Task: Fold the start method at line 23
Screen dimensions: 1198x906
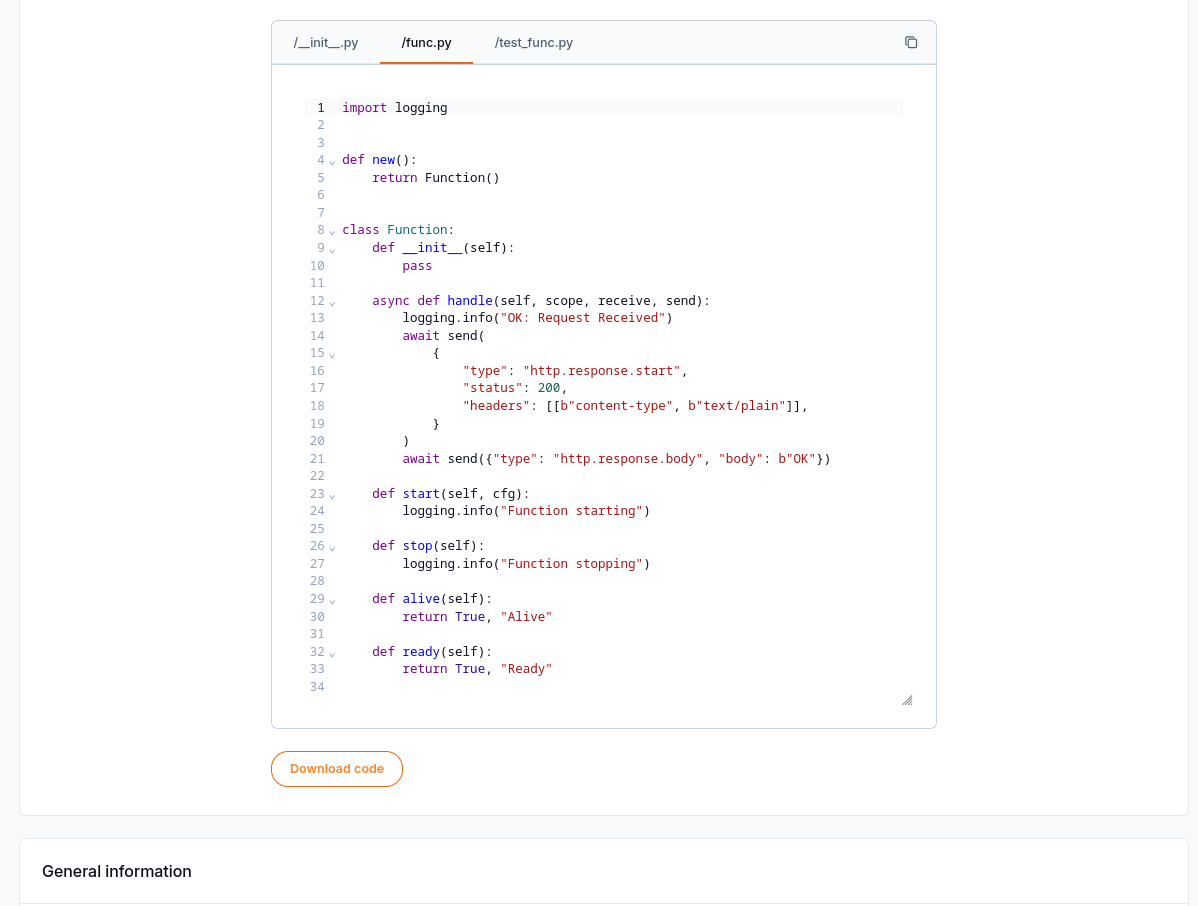Action: tap(332, 496)
